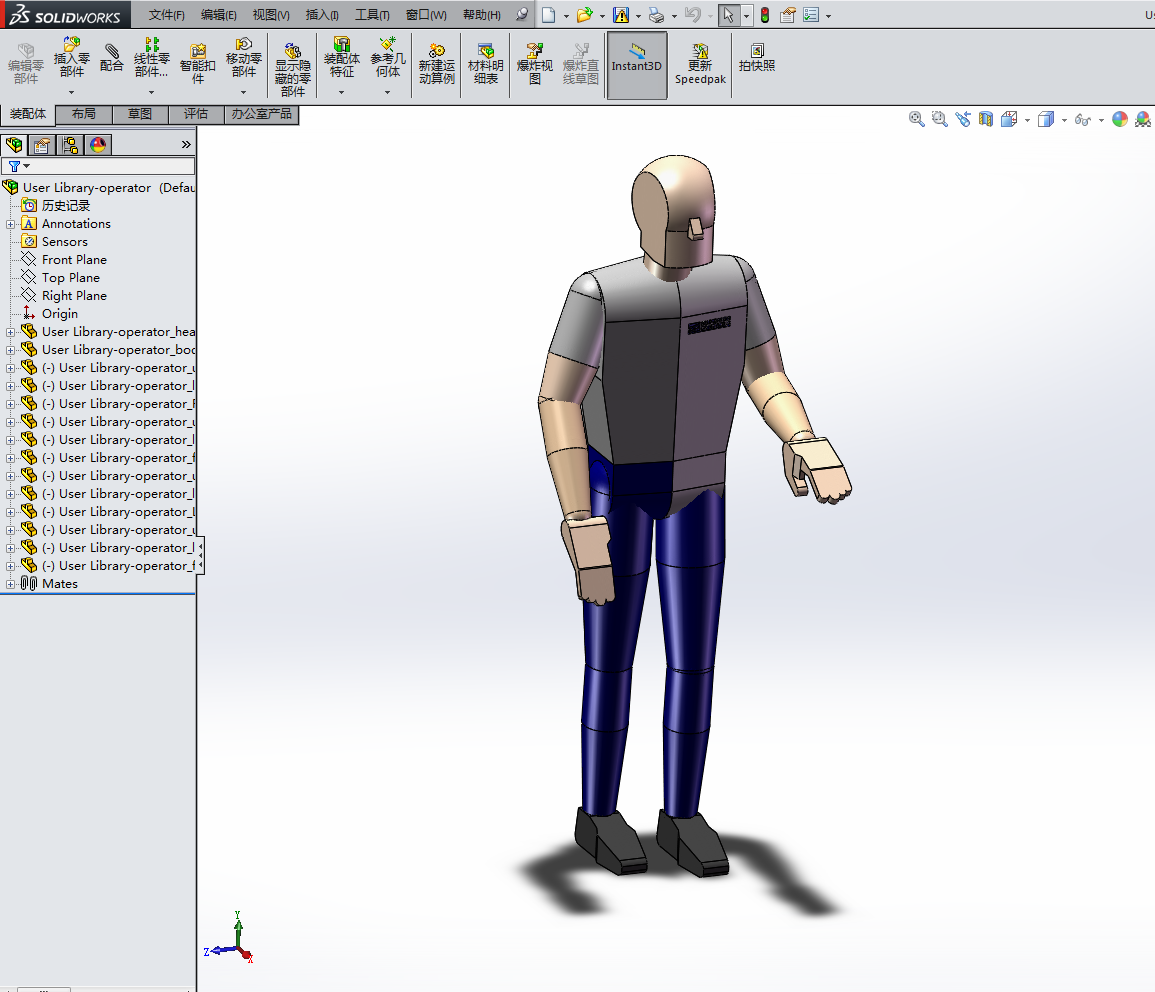Open the ConfigurationManager tab icon
Image resolution: width=1155 pixels, height=992 pixels.
70,145
